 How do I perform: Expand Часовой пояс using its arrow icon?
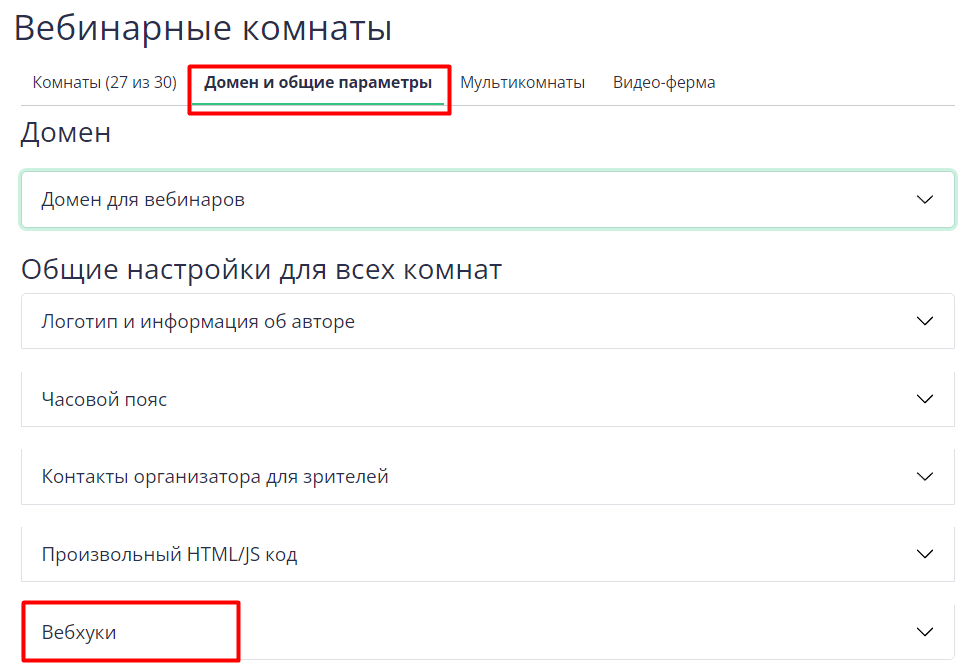click(924, 399)
